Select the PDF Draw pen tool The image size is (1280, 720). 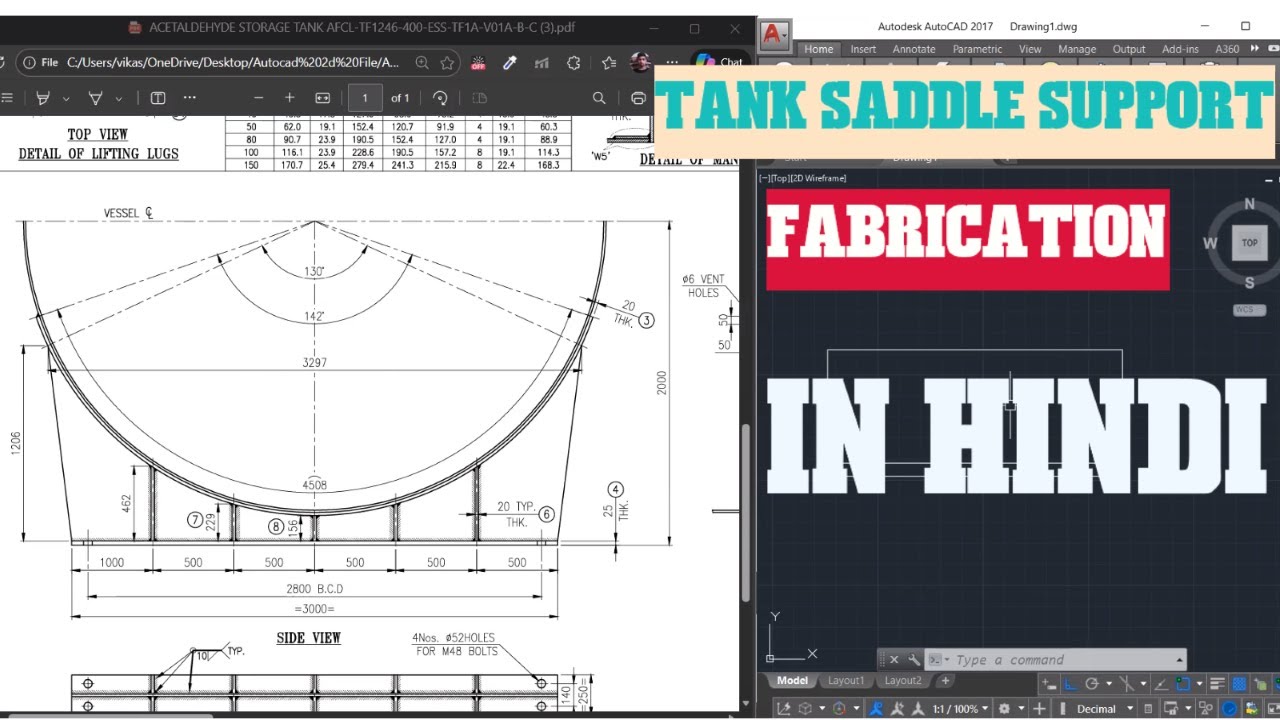tap(43, 98)
